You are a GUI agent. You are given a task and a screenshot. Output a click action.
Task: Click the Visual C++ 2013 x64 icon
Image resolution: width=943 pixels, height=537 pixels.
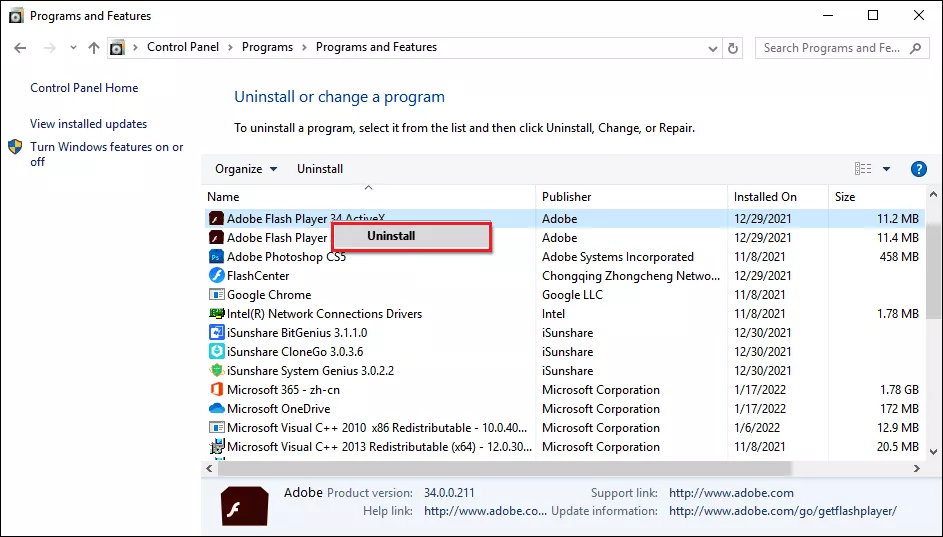216,447
